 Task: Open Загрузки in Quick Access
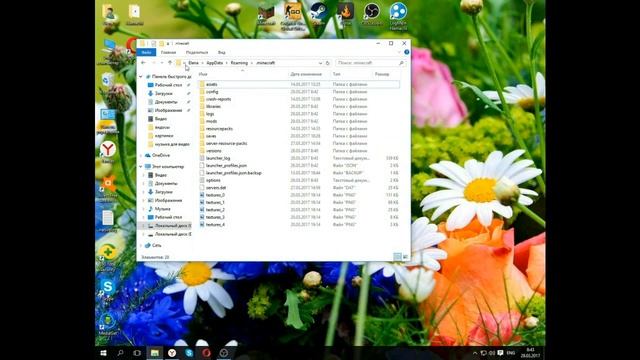164,93
